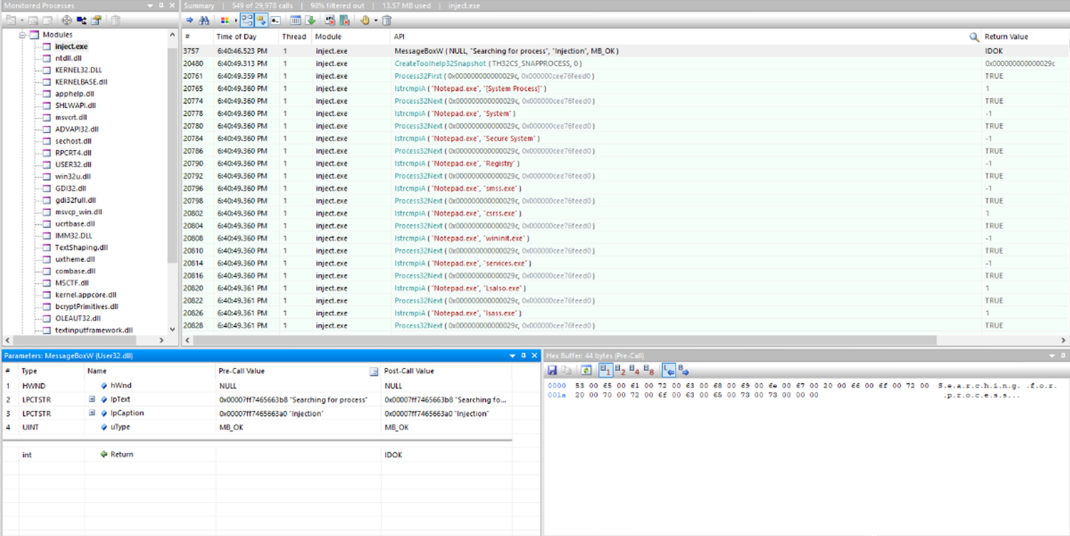Sort by the Module column header
The height and width of the screenshot is (536, 1070).
coord(328,37)
